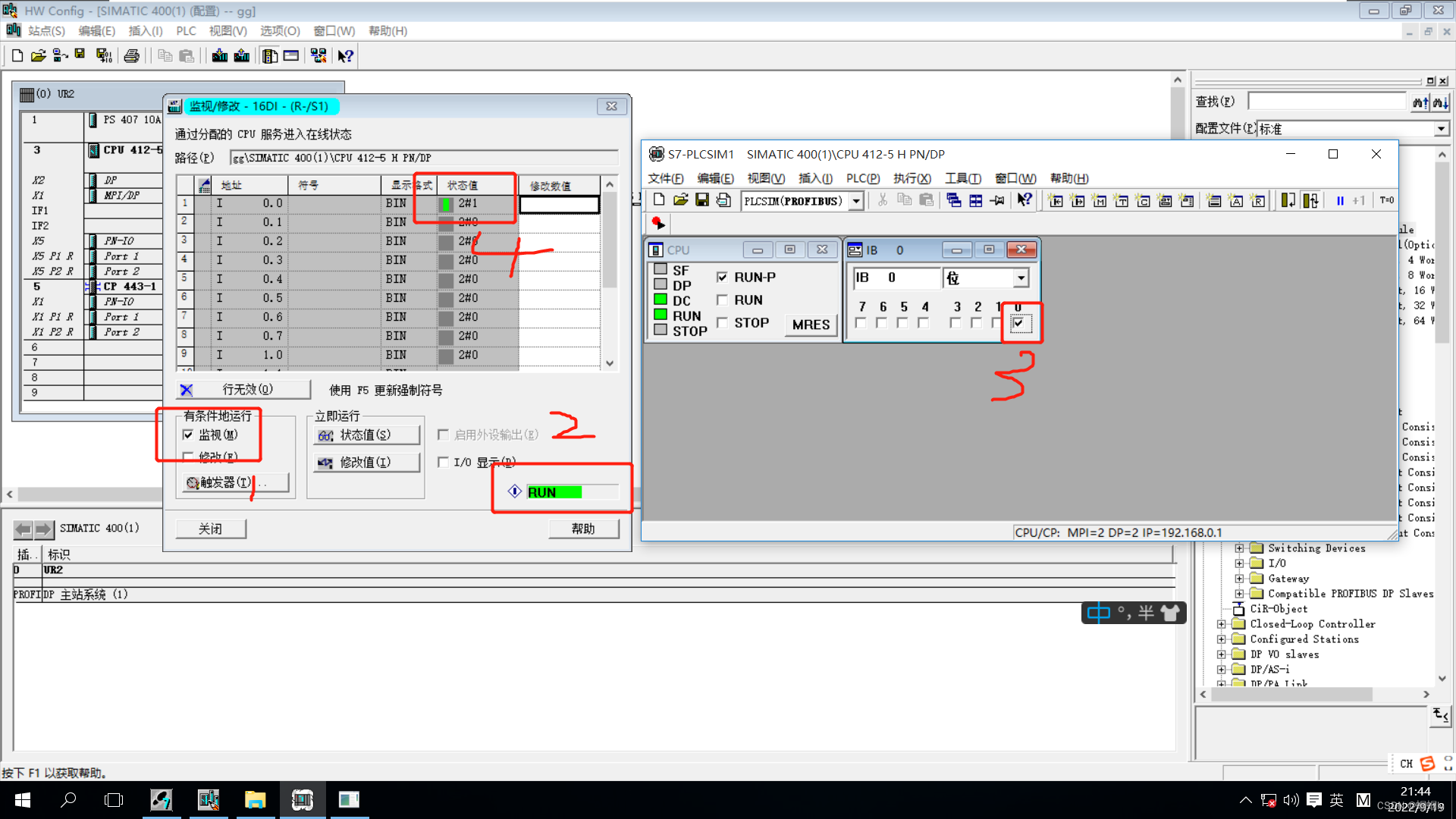Open 工具(T) menu in PLCSIM

pos(962,178)
